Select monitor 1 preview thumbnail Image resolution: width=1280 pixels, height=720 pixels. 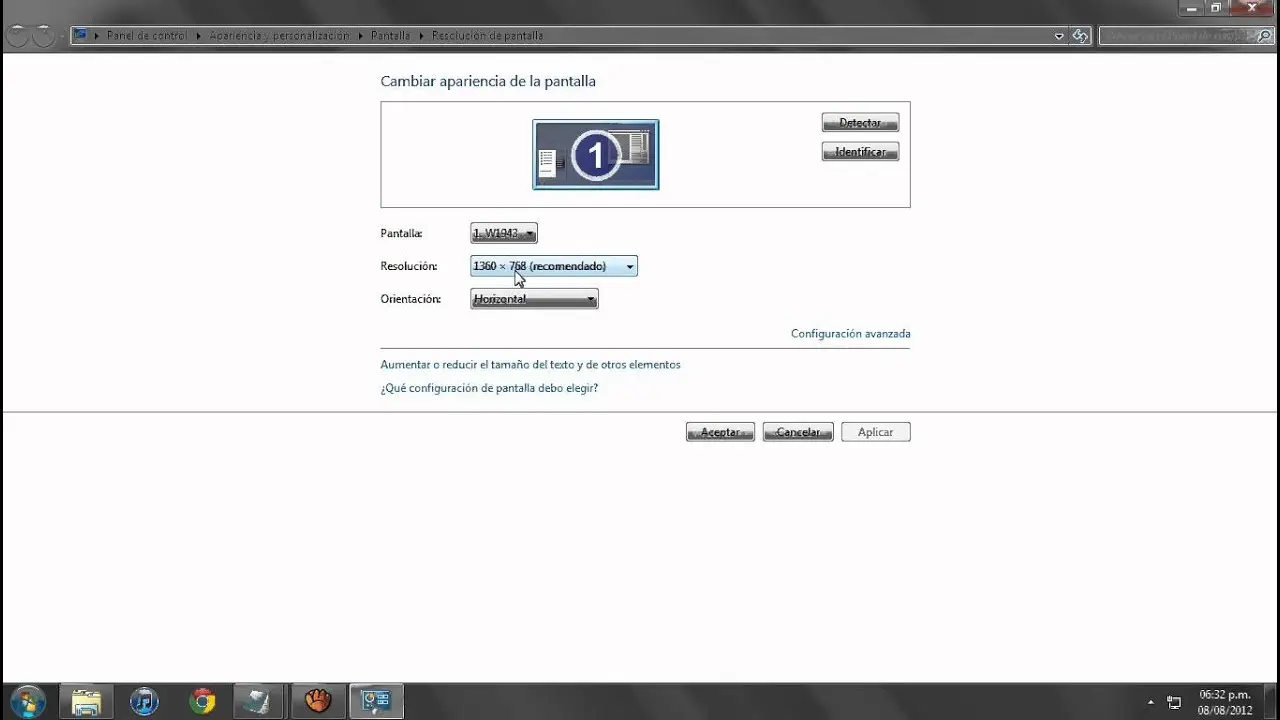coord(596,155)
